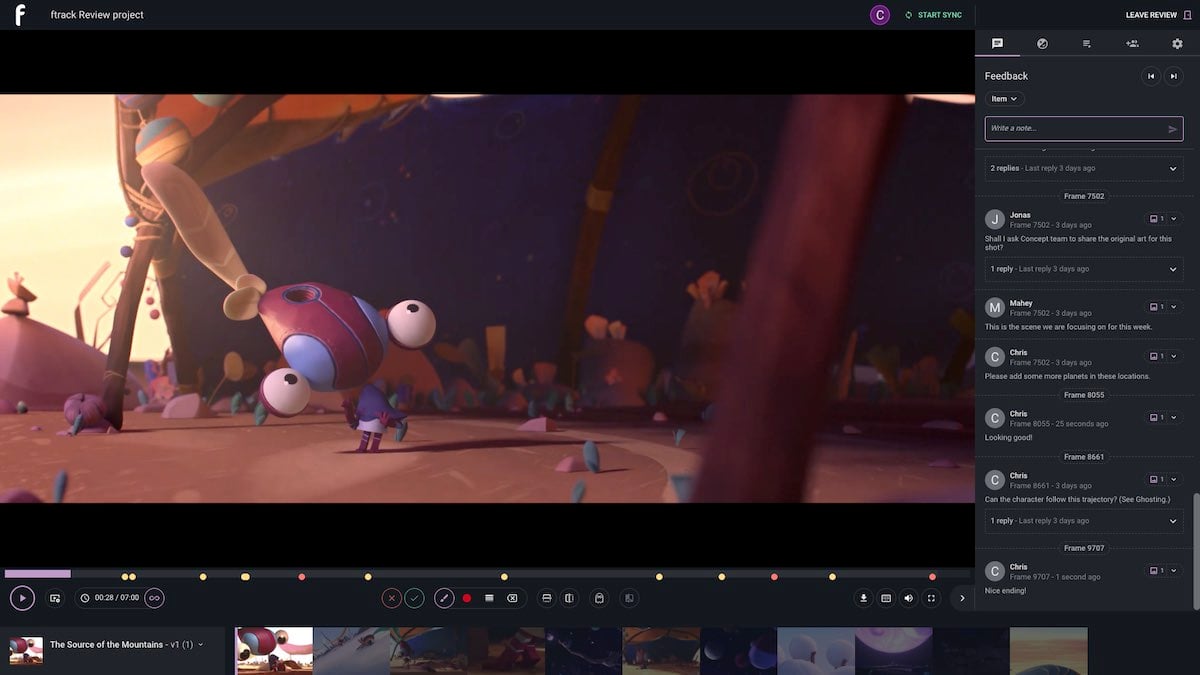Jump to previous feedback note
1200x675 pixels.
pyautogui.click(x=1151, y=76)
